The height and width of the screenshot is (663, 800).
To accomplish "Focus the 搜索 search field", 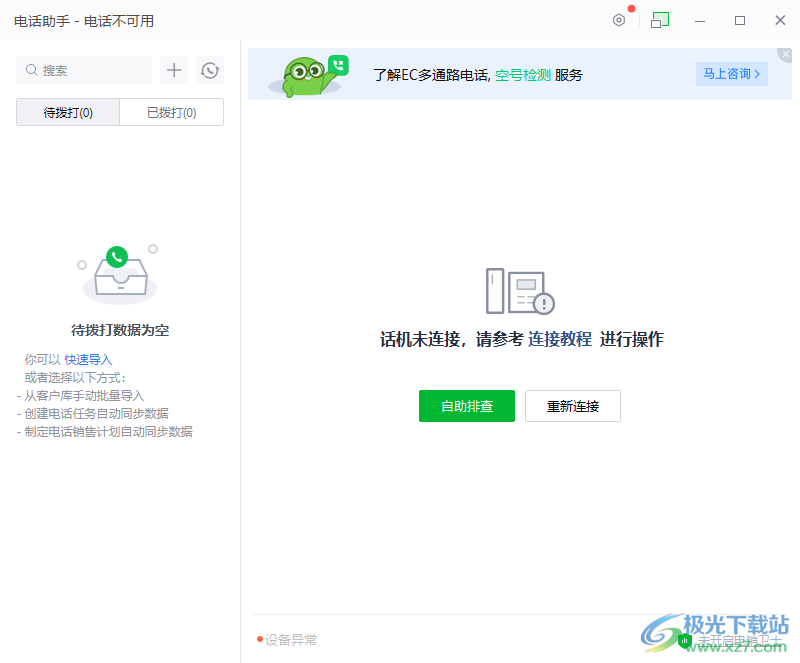I will coord(84,70).
